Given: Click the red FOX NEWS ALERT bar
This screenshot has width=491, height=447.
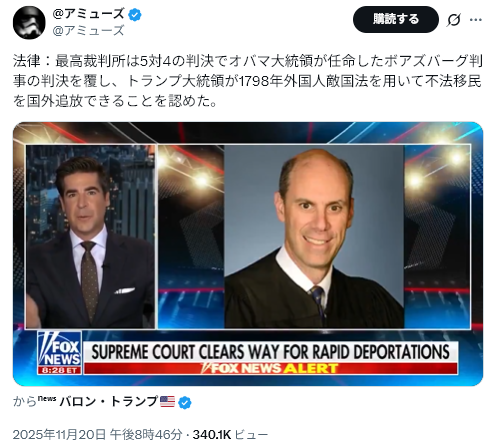Looking at the screenshot, I should click(270, 368).
